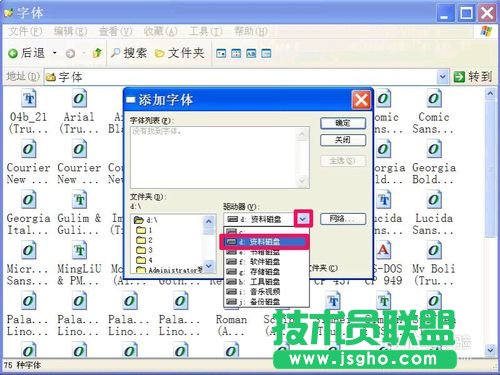Select the Administrator folder in the list
The image size is (500, 375).
point(169,270)
